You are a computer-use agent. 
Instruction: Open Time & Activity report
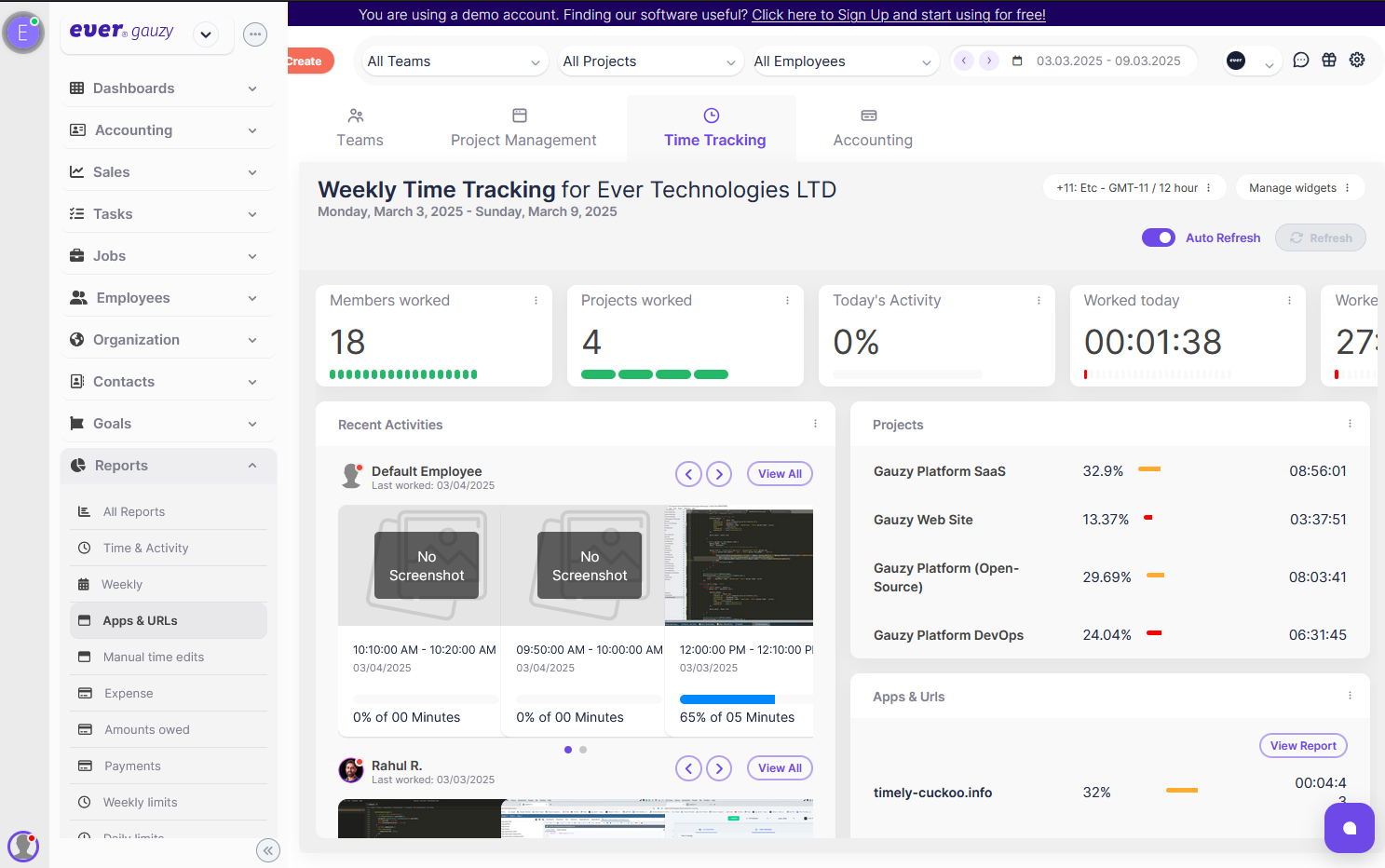(x=169, y=549)
